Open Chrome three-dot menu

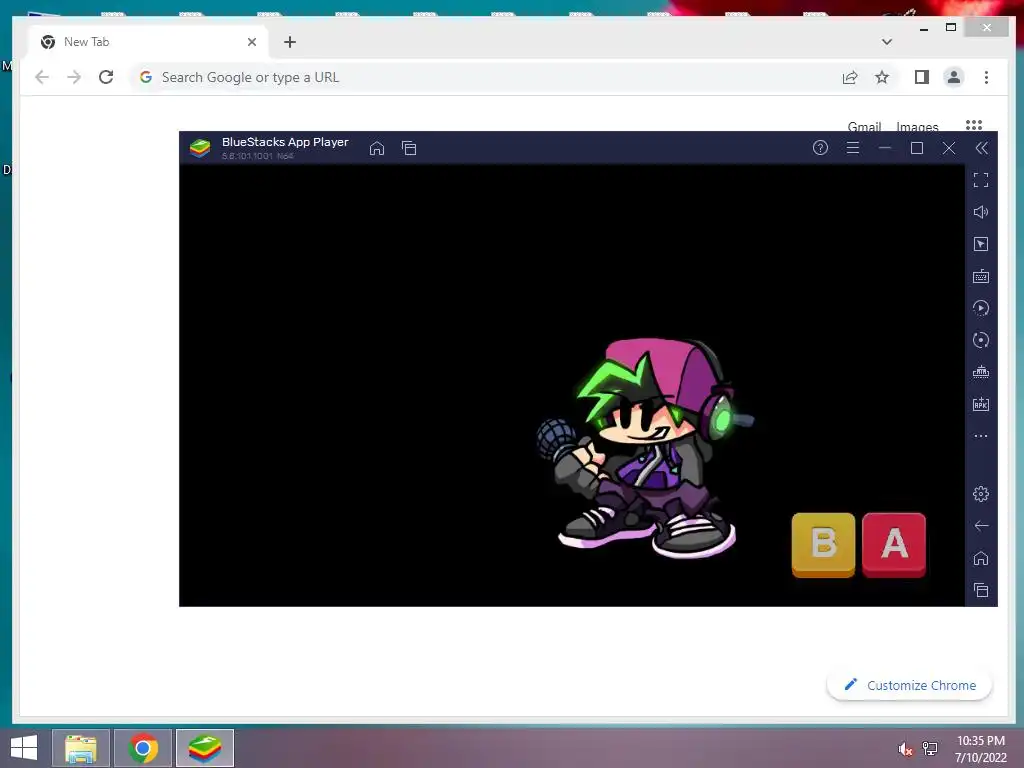(x=986, y=77)
